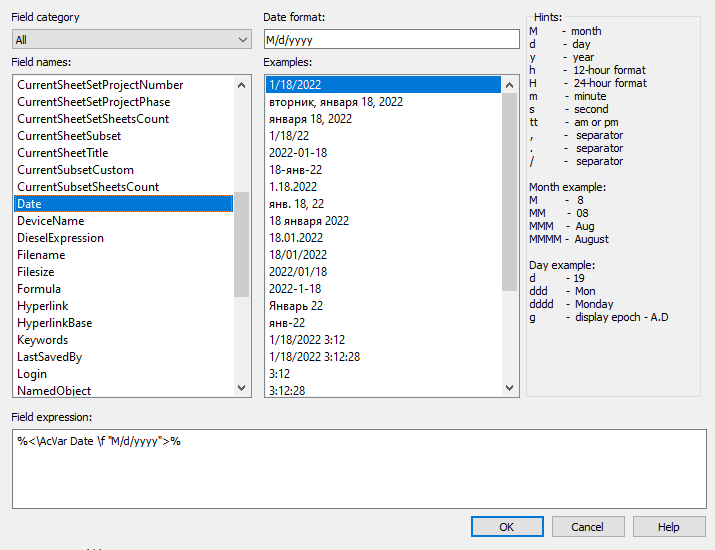Click the Field expression text box
This screenshot has width=715, height=550.
coord(359,468)
